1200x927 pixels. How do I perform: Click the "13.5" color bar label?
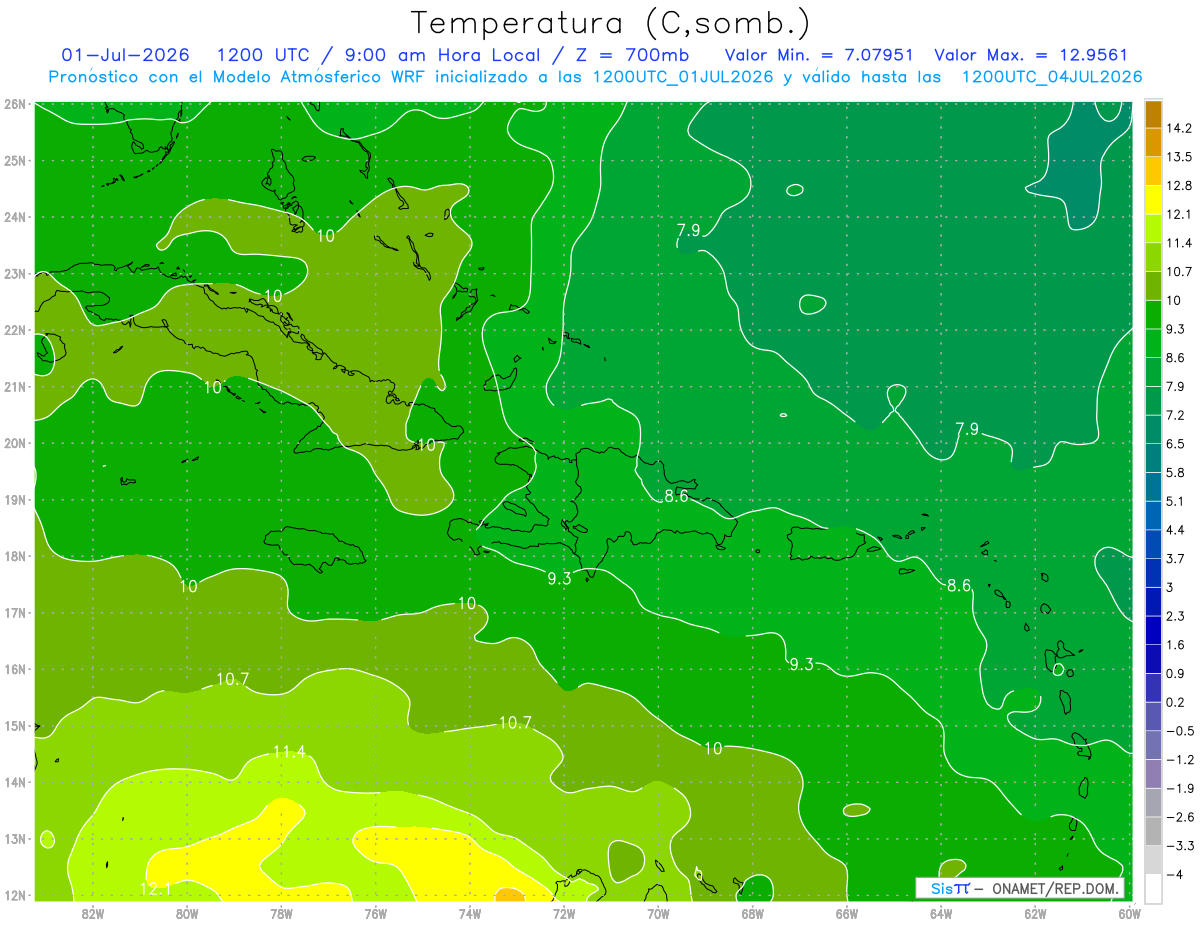click(1179, 157)
